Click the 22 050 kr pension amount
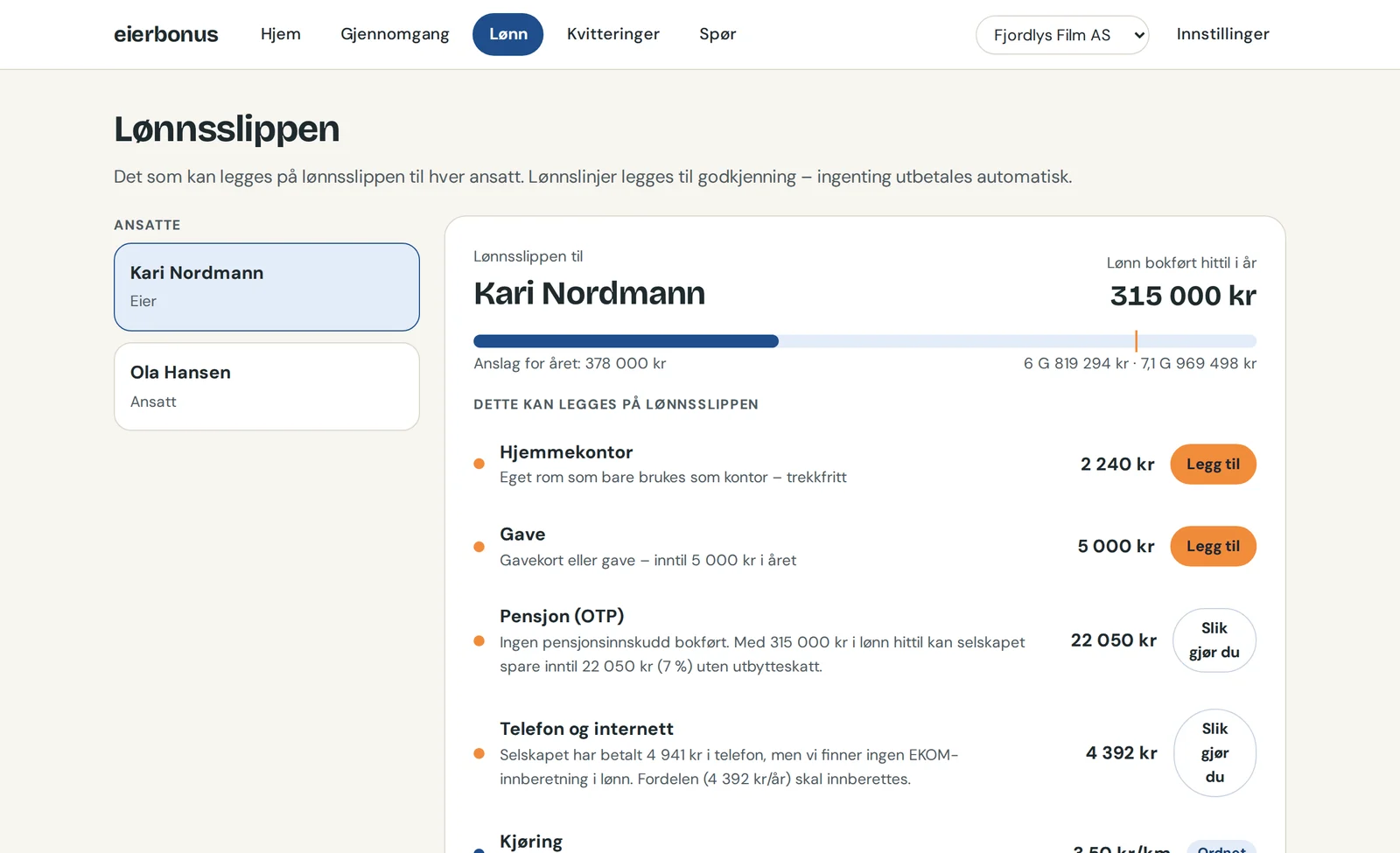Viewport: 1400px width, 853px height. [x=1114, y=640]
